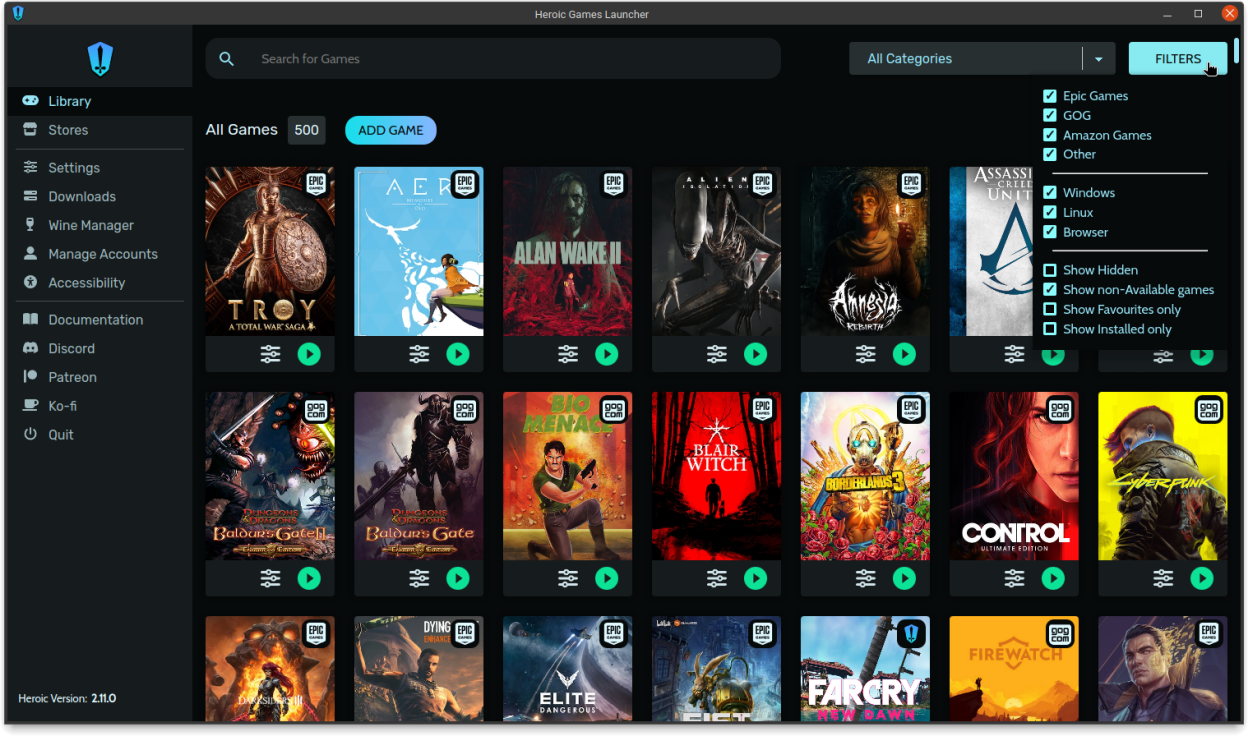Toggle the Show Installed only checkbox
Image resolution: width=1248 pixels, height=736 pixels.
(x=1050, y=329)
